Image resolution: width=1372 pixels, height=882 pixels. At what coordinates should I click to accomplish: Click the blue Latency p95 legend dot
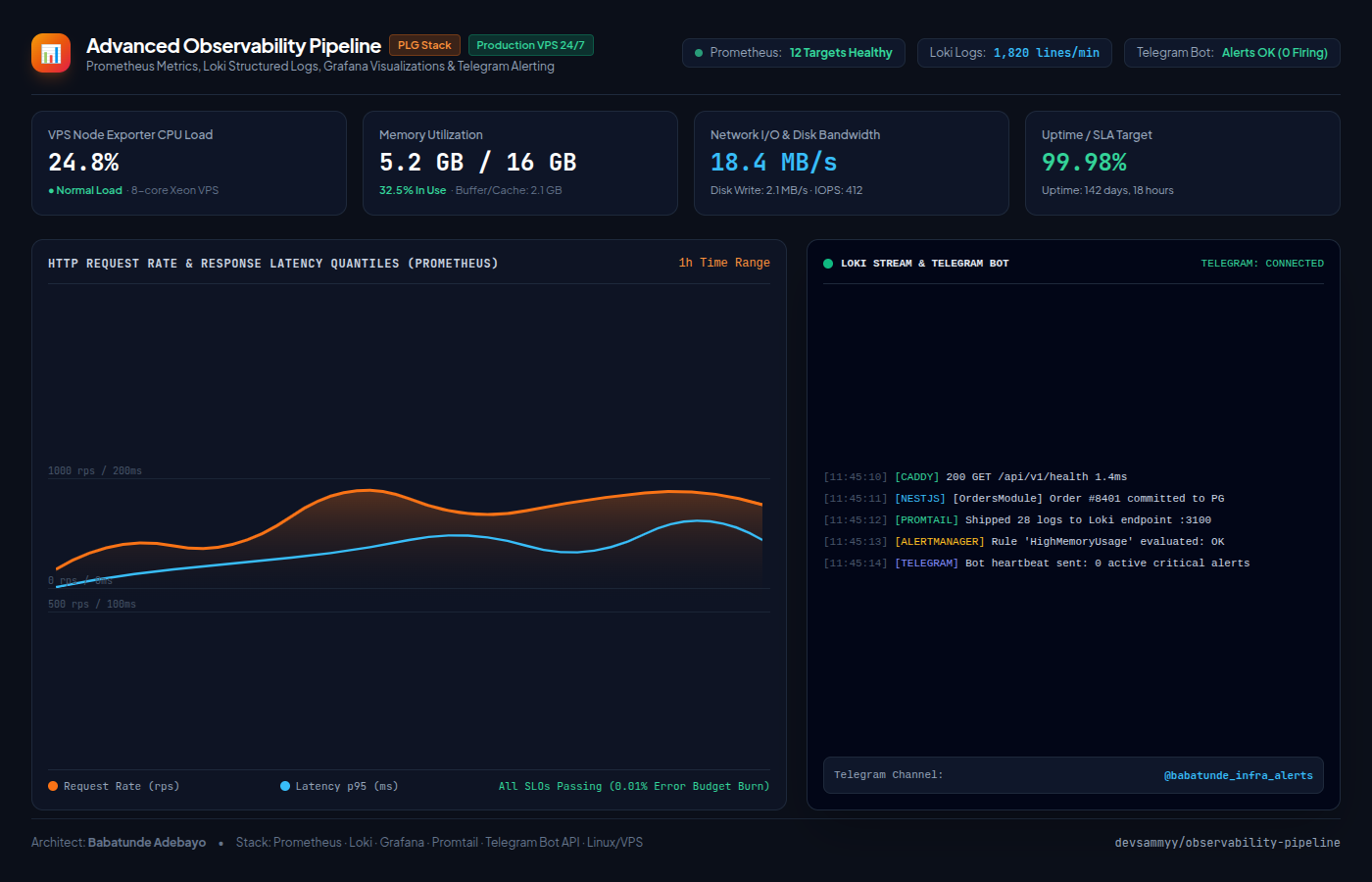[x=285, y=786]
